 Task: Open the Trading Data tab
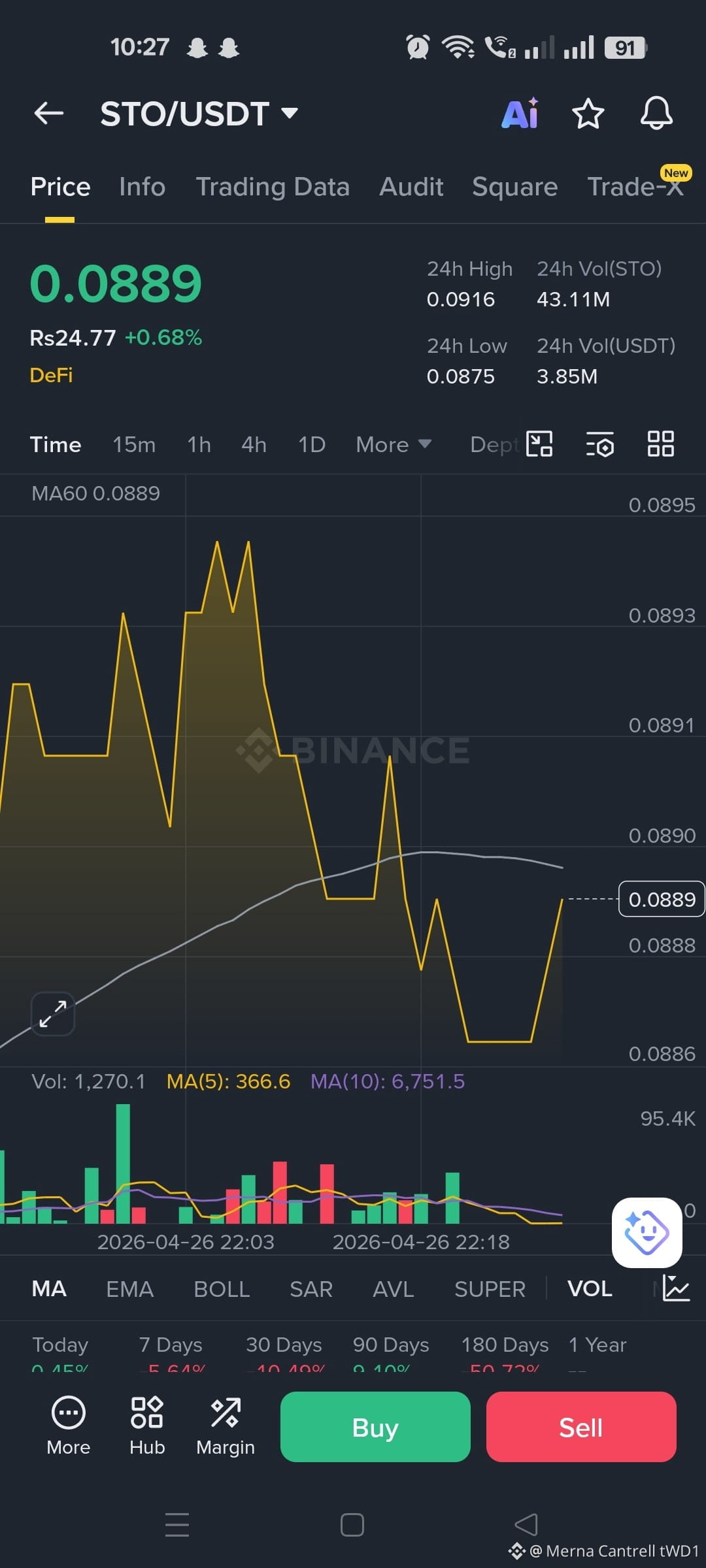pos(273,187)
